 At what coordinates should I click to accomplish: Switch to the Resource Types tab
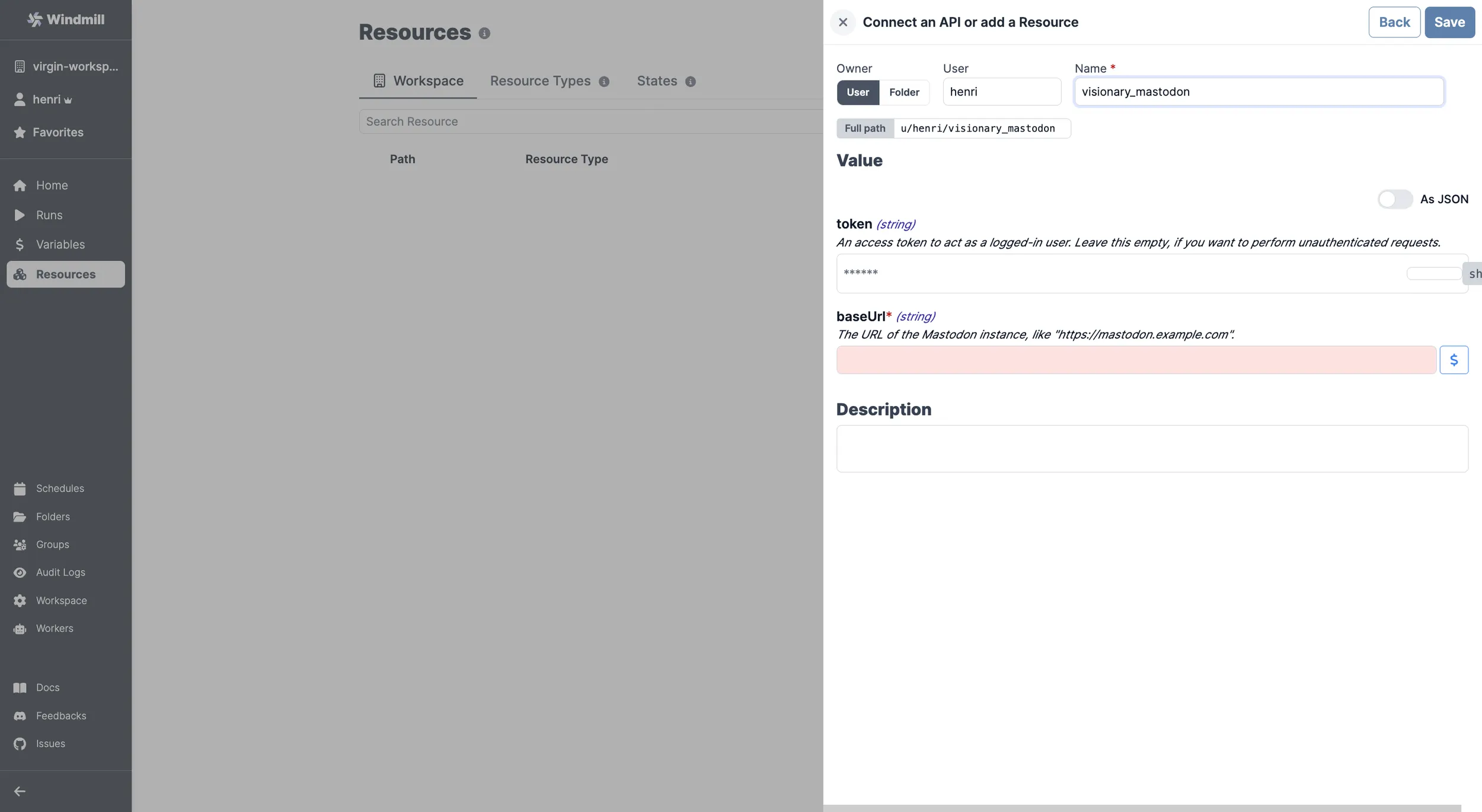point(539,81)
